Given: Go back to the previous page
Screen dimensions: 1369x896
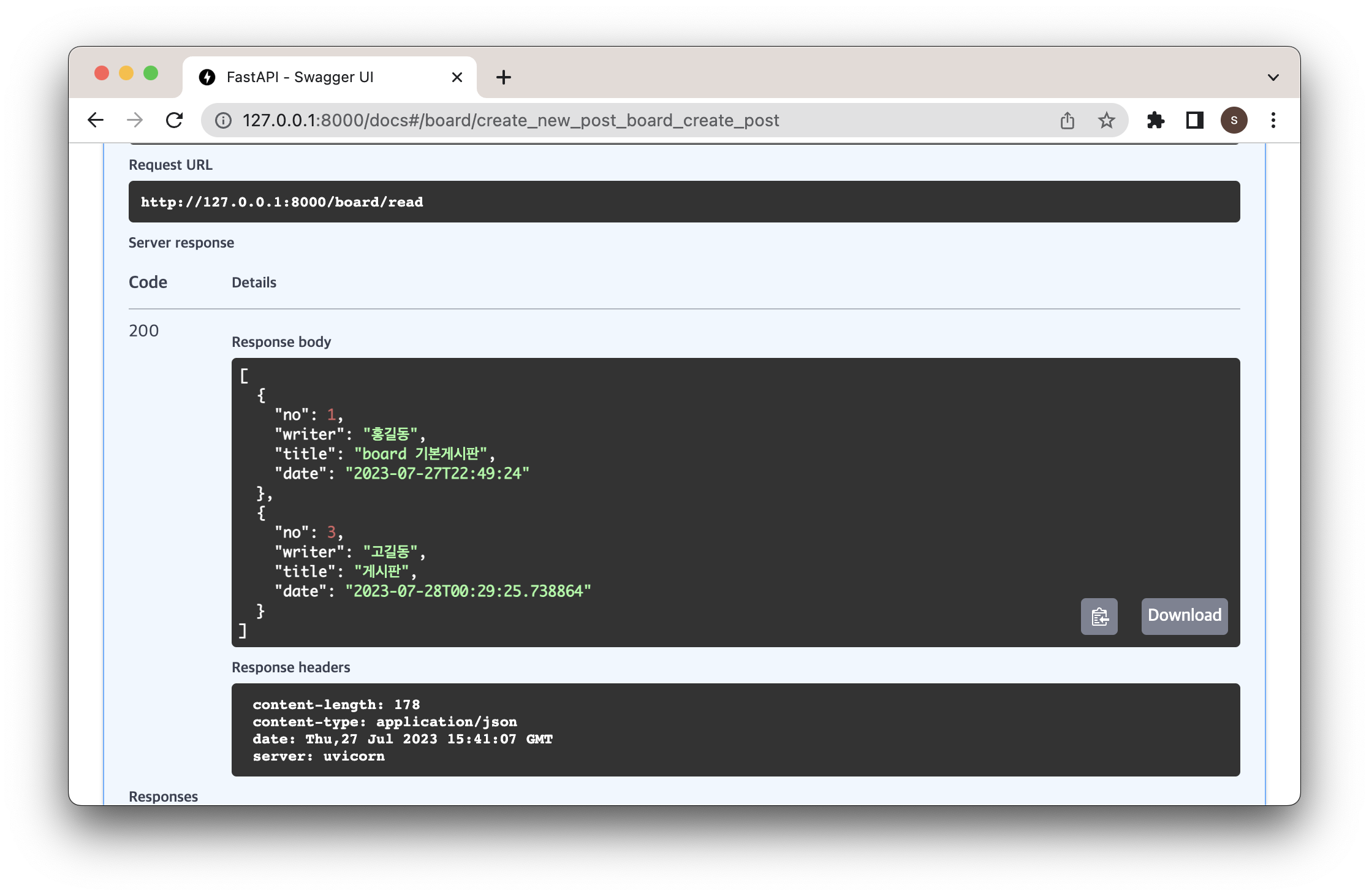Looking at the screenshot, I should coord(96,120).
